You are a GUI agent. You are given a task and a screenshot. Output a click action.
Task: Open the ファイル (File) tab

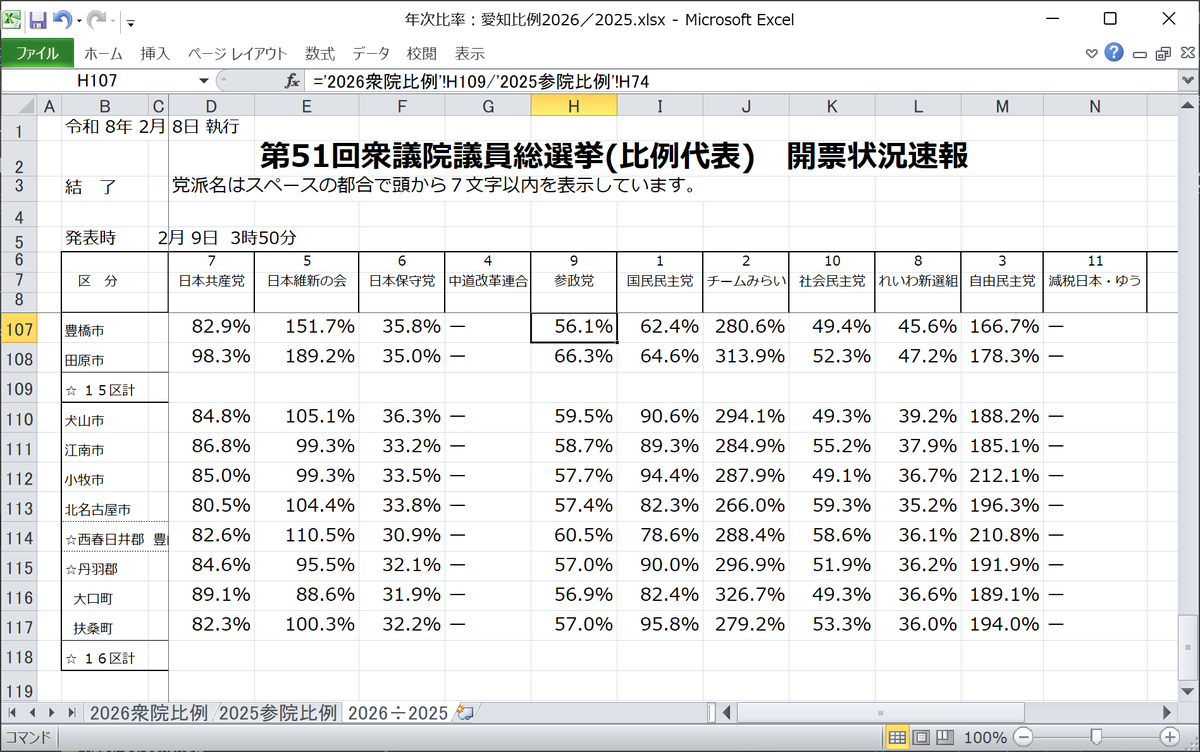click(37, 53)
